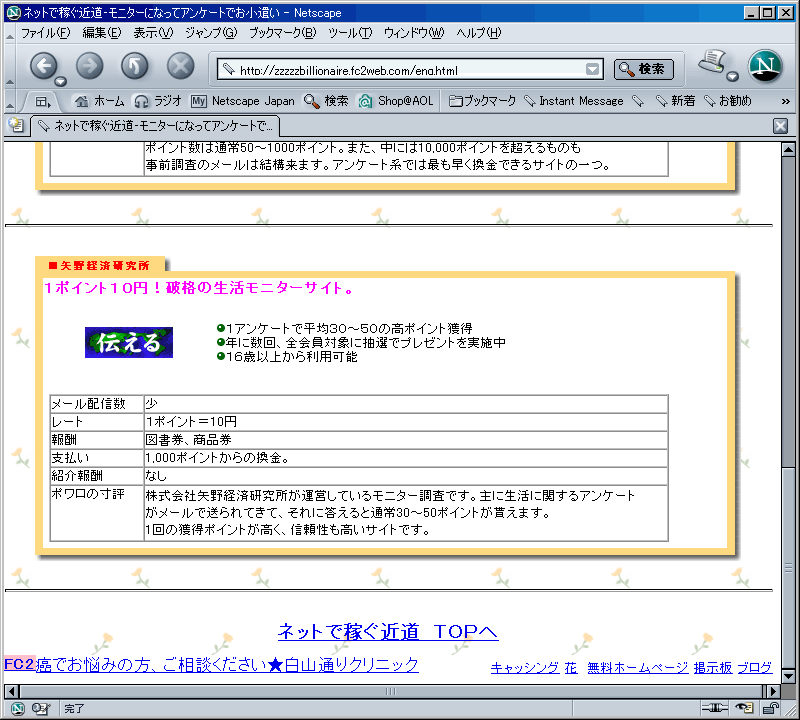The image size is (800, 720).
Task: Go to ホーム home page shortcut
Action: [x=99, y=101]
